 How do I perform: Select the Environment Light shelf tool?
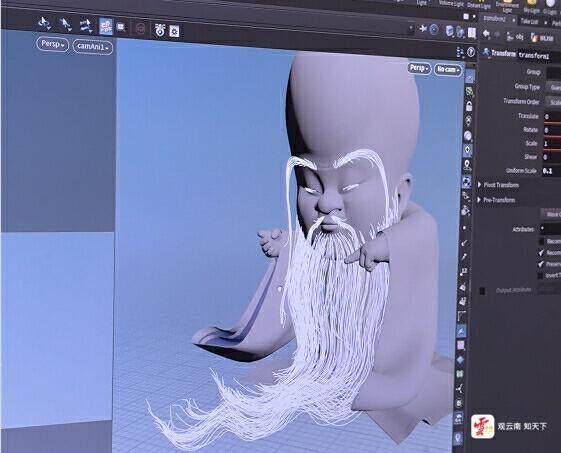(507, 5)
